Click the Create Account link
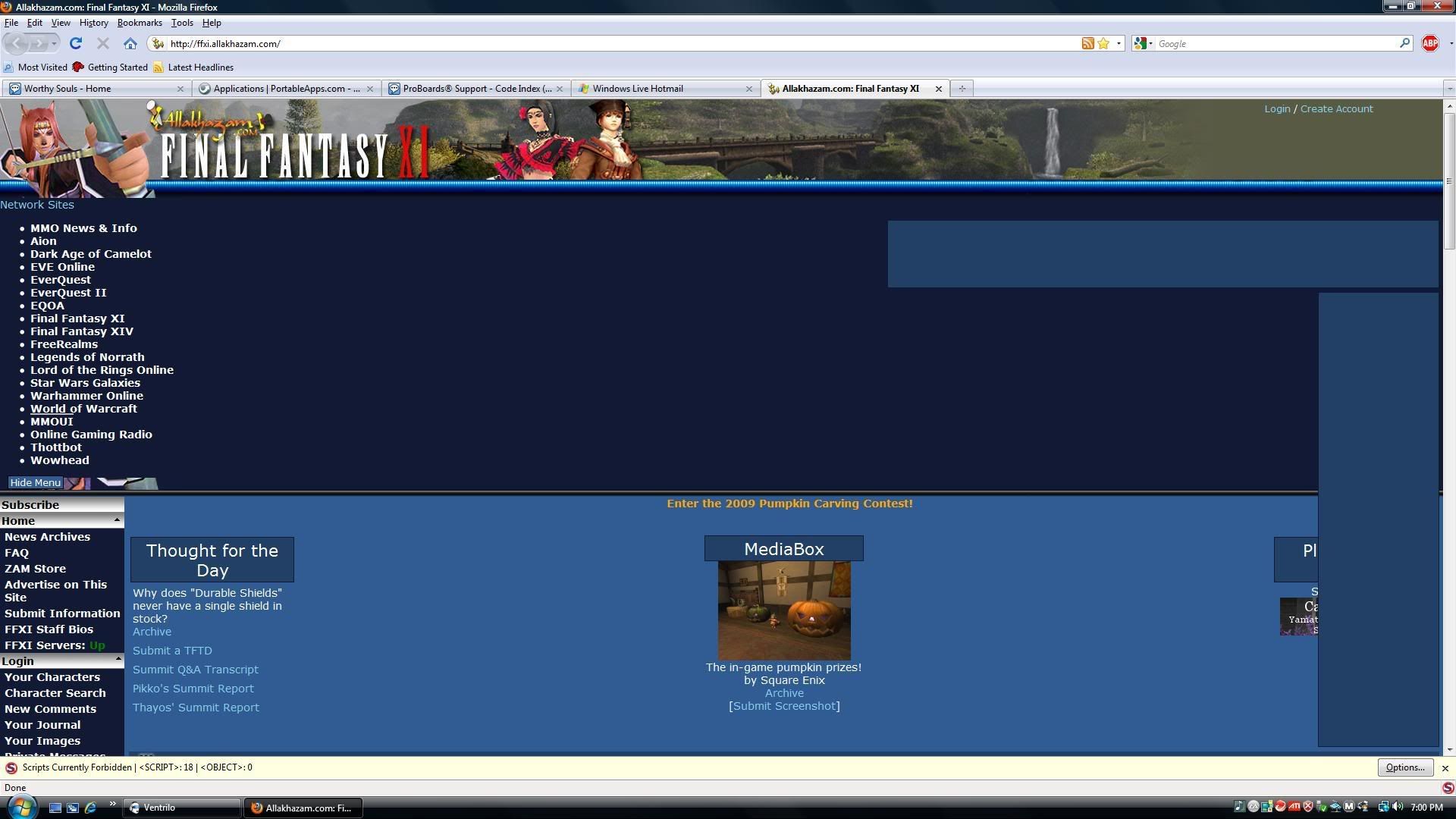 click(x=1336, y=108)
